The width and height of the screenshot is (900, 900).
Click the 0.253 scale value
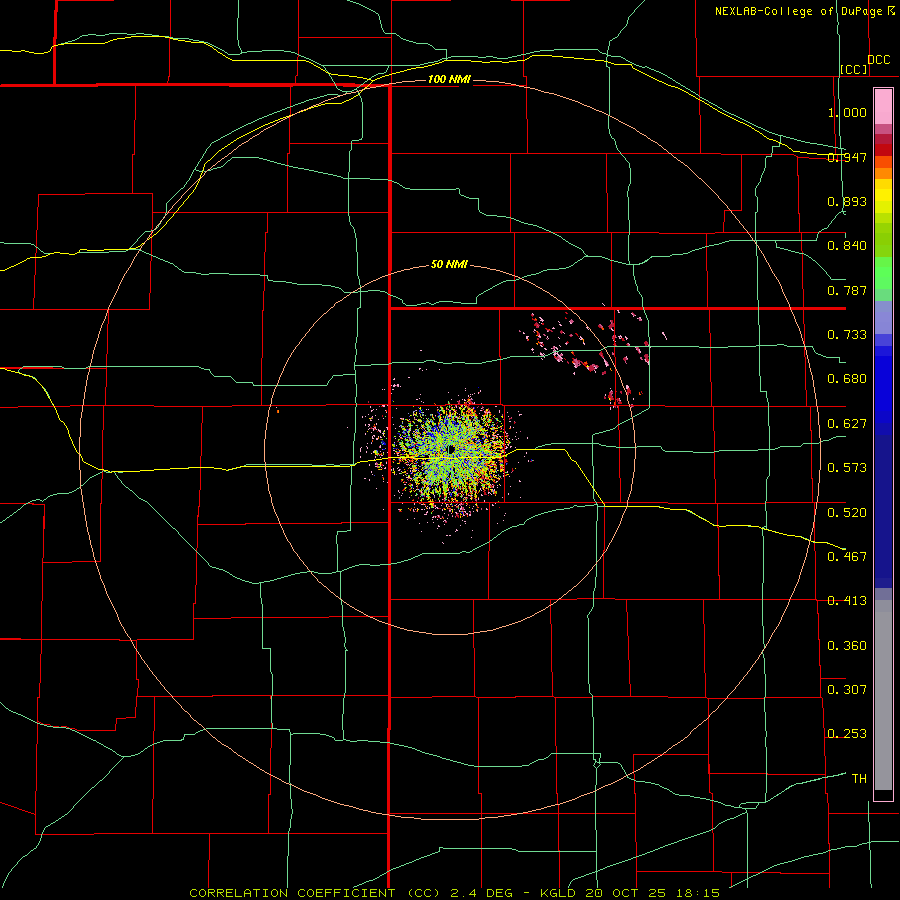tap(847, 734)
